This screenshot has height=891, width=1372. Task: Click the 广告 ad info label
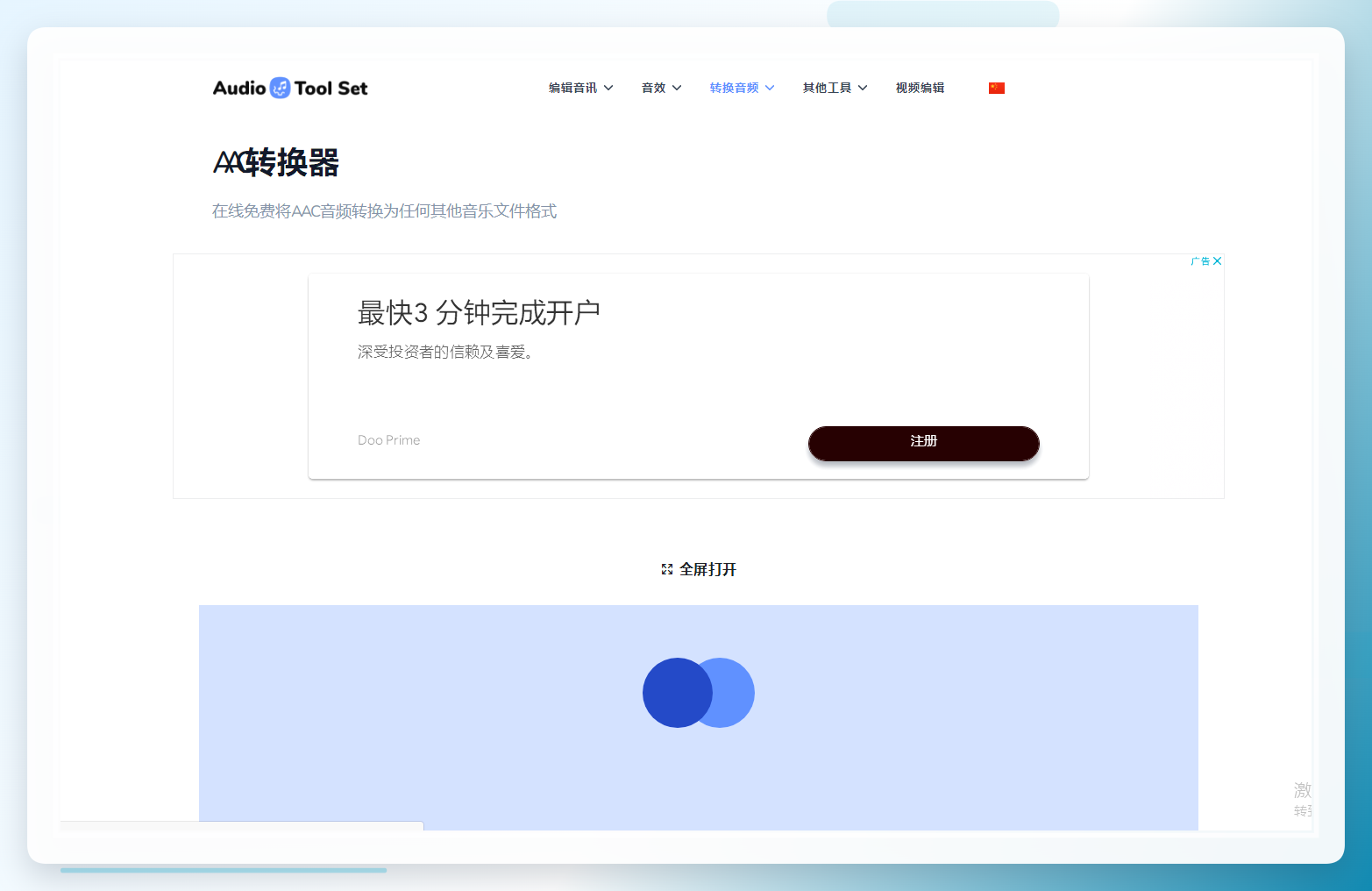coord(1200,260)
